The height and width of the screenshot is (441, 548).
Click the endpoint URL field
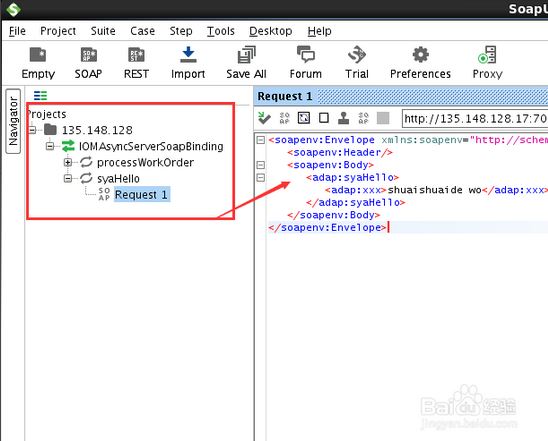pyautogui.click(x=475, y=118)
